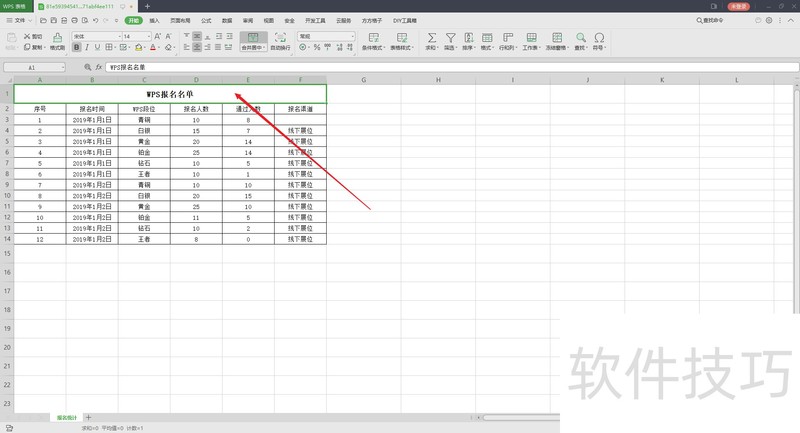Click the horizontal scrollbar at the bottom
The height and width of the screenshot is (433, 800).
pyautogui.click(x=520, y=417)
